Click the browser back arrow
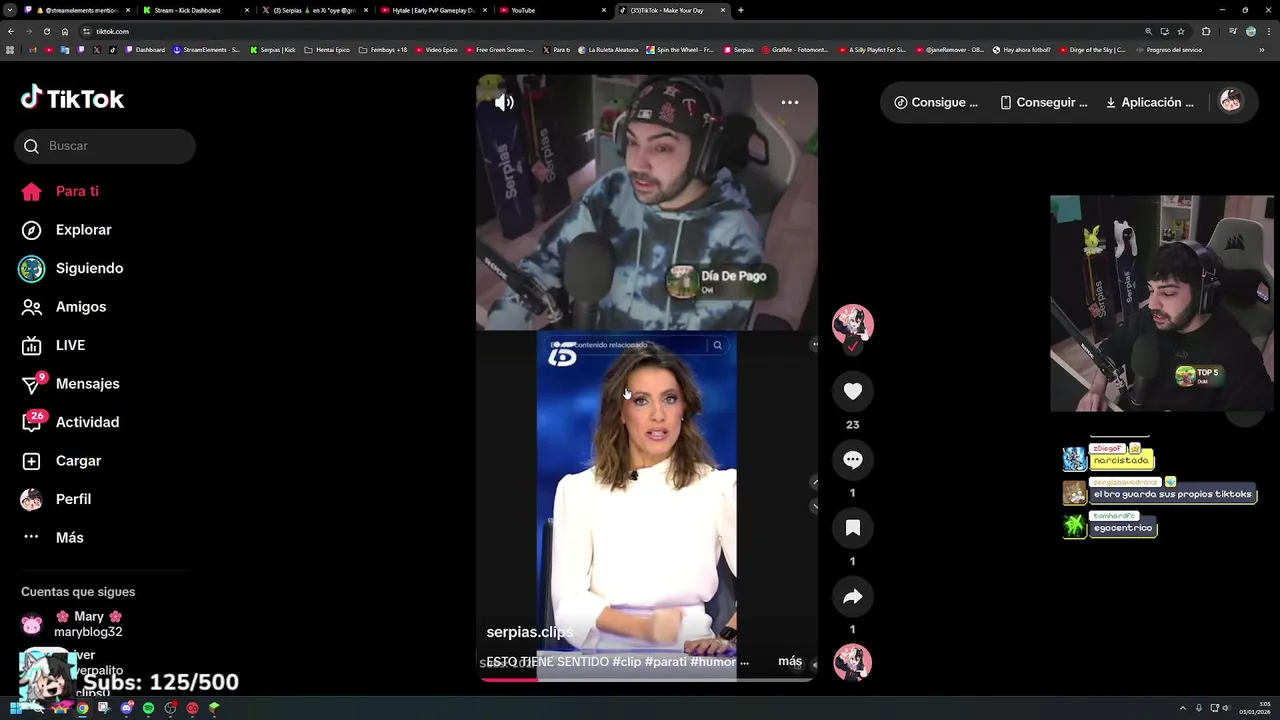The image size is (1280, 720). pyautogui.click(x=10, y=31)
